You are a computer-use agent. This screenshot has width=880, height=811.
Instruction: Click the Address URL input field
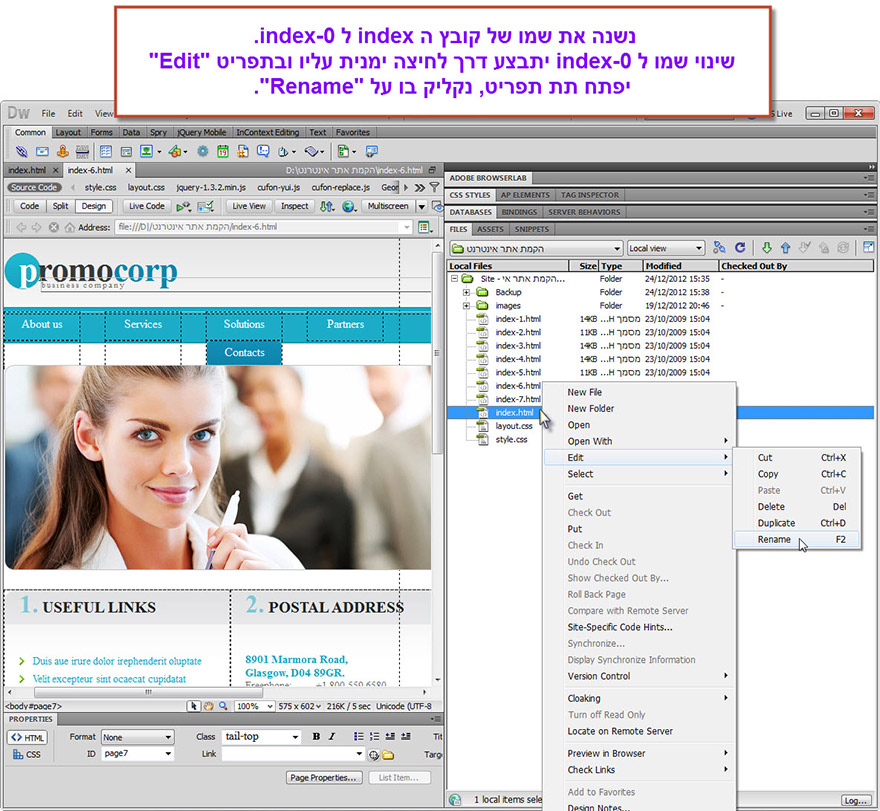point(264,227)
